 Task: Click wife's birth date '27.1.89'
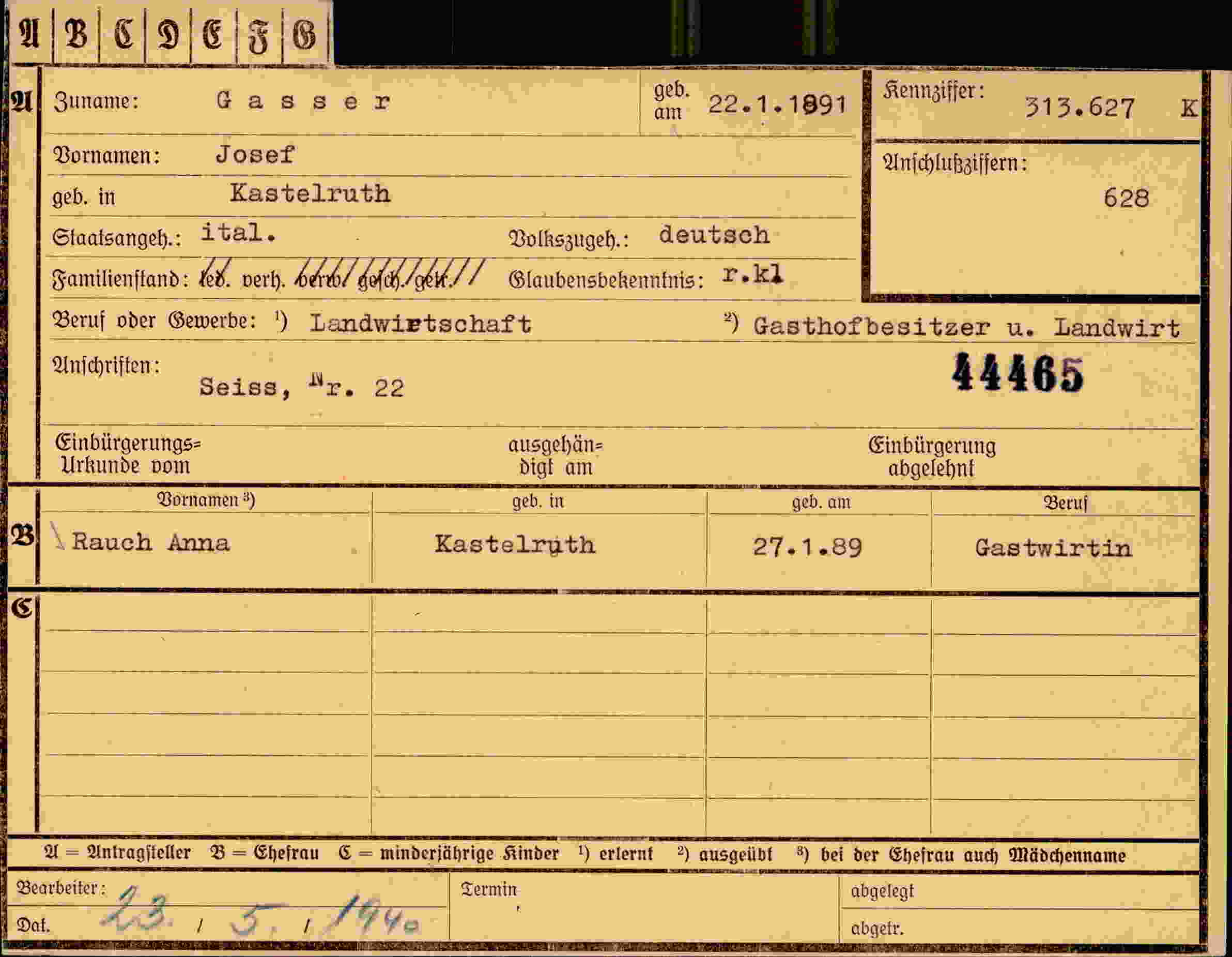click(807, 548)
